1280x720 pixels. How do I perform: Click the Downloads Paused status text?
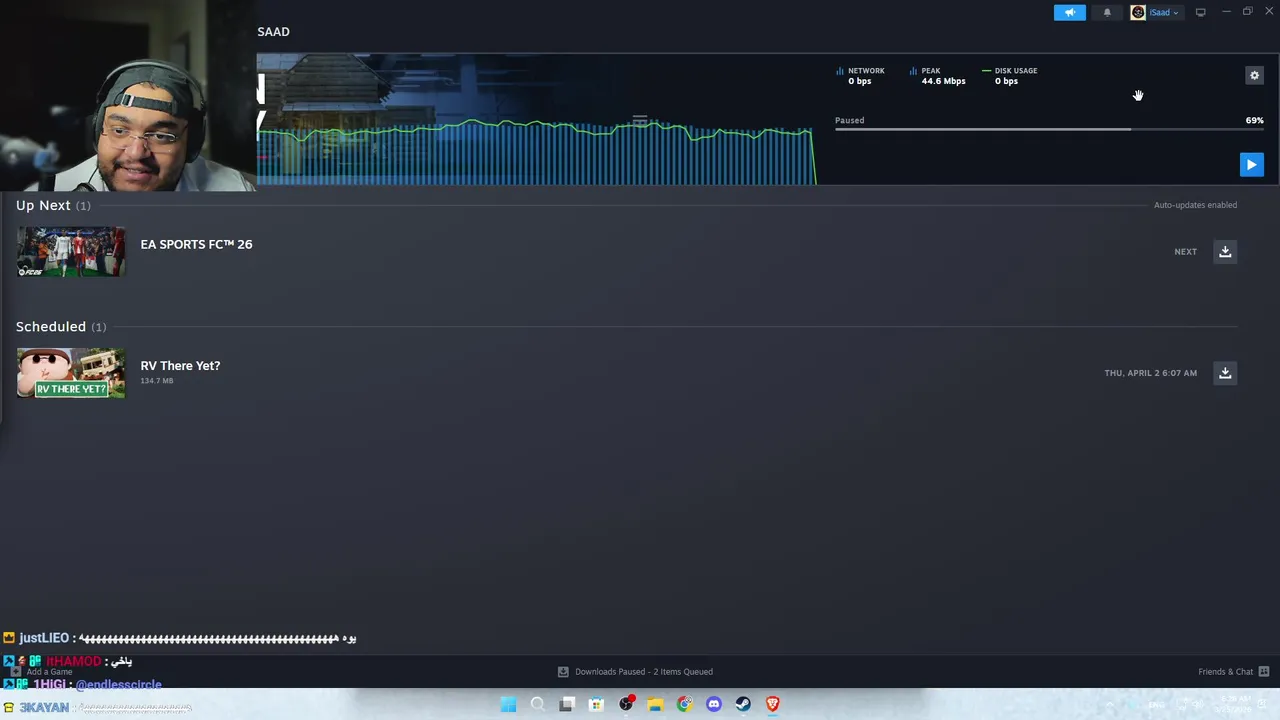[644, 671]
